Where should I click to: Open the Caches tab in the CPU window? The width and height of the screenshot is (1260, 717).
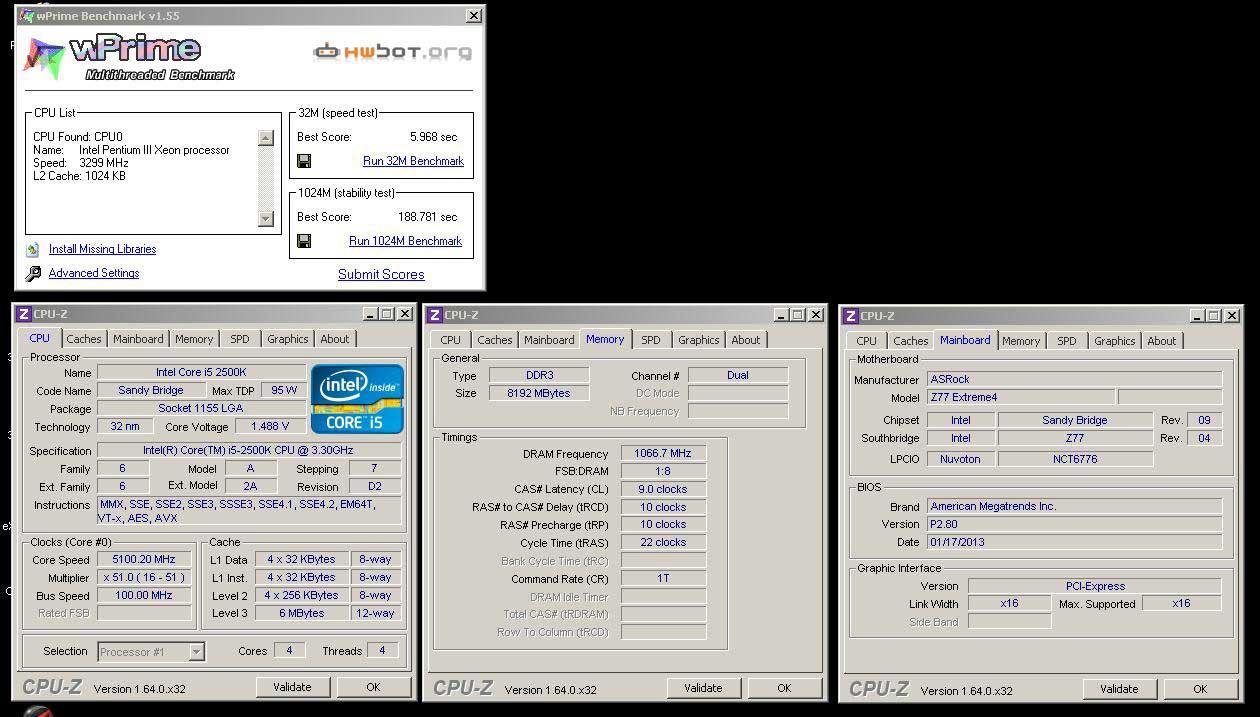coord(84,339)
